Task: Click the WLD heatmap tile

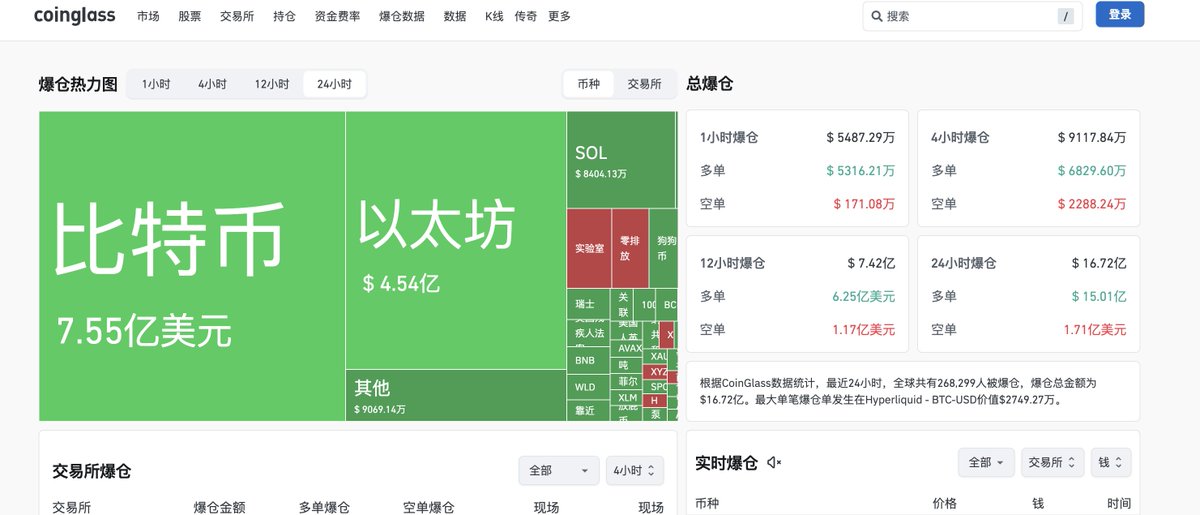Action: coord(586,386)
